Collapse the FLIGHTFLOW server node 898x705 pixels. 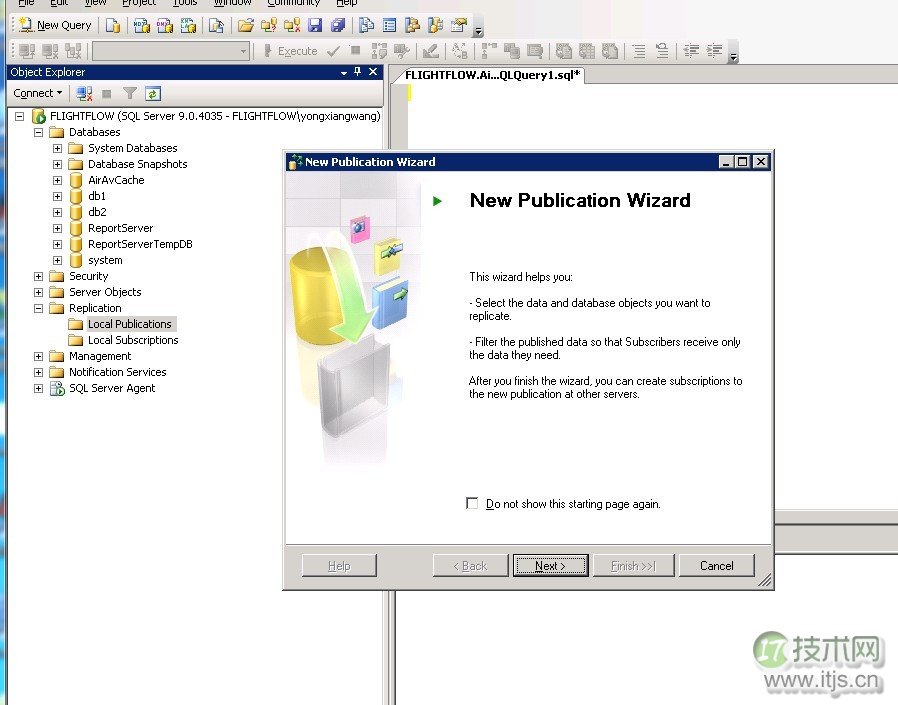pos(19,116)
